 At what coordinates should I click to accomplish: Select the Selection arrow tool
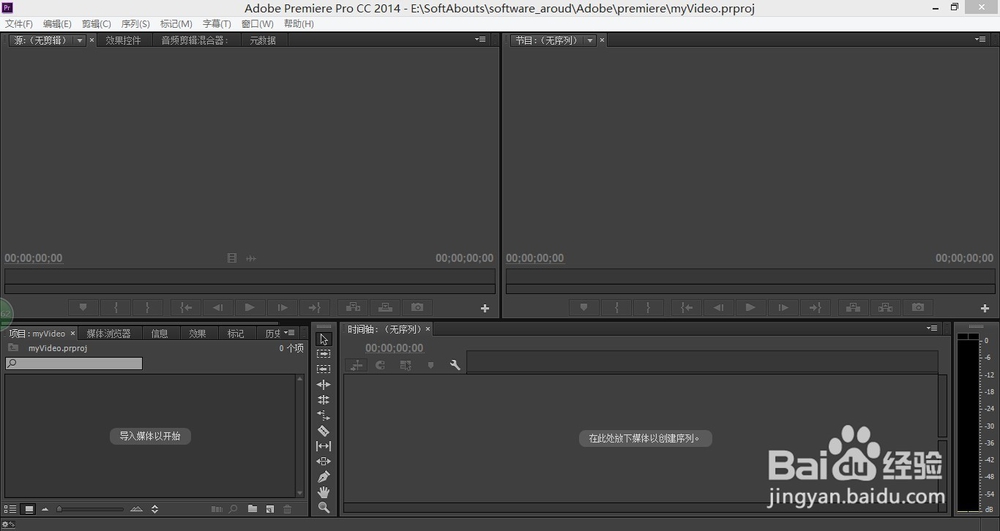coord(323,338)
